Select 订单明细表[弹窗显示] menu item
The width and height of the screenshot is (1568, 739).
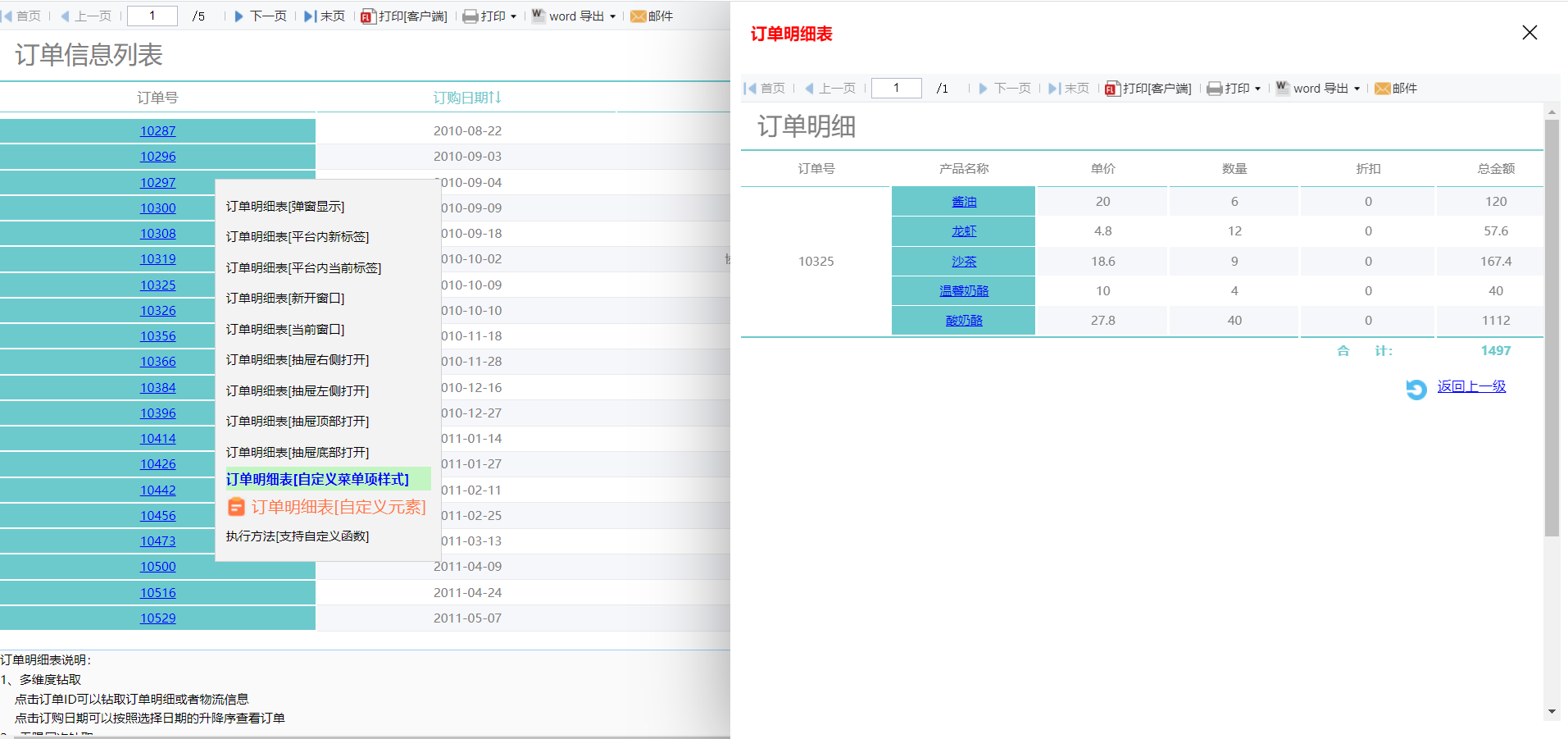point(285,207)
